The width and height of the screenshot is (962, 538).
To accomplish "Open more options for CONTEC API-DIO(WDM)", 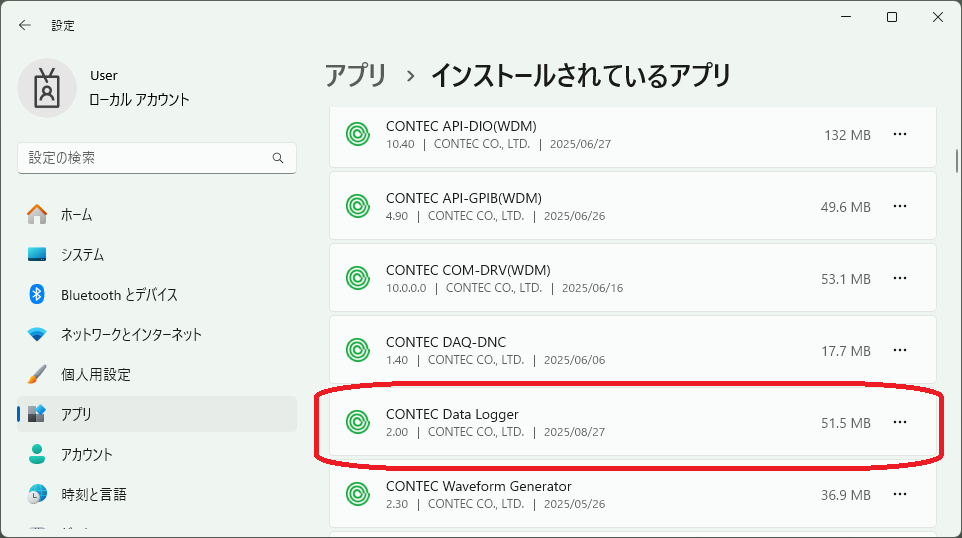I will (899, 134).
